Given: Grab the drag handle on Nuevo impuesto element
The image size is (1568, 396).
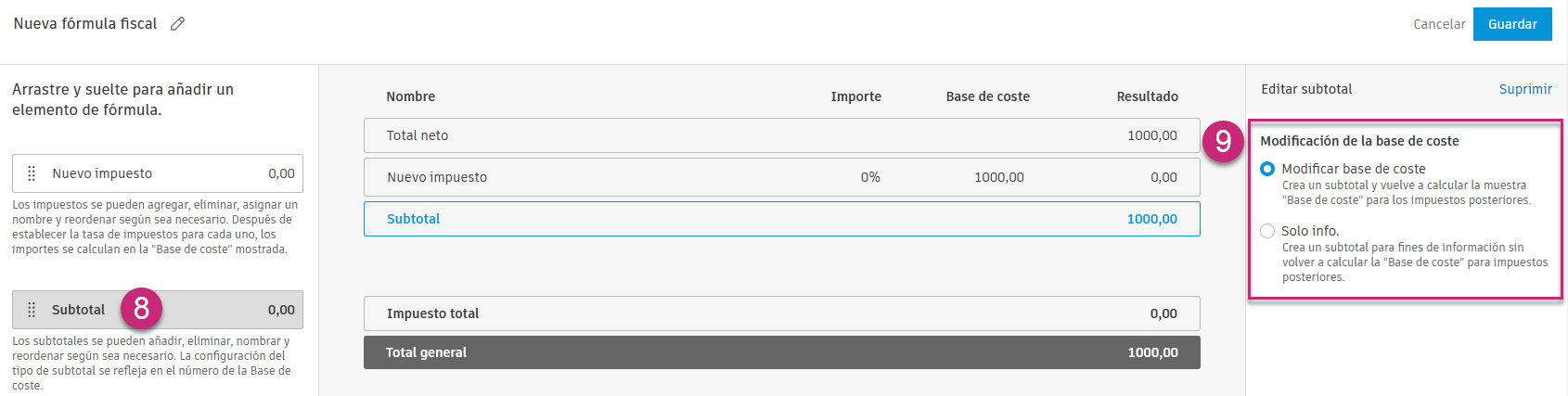Looking at the screenshot, I should 32,173.
